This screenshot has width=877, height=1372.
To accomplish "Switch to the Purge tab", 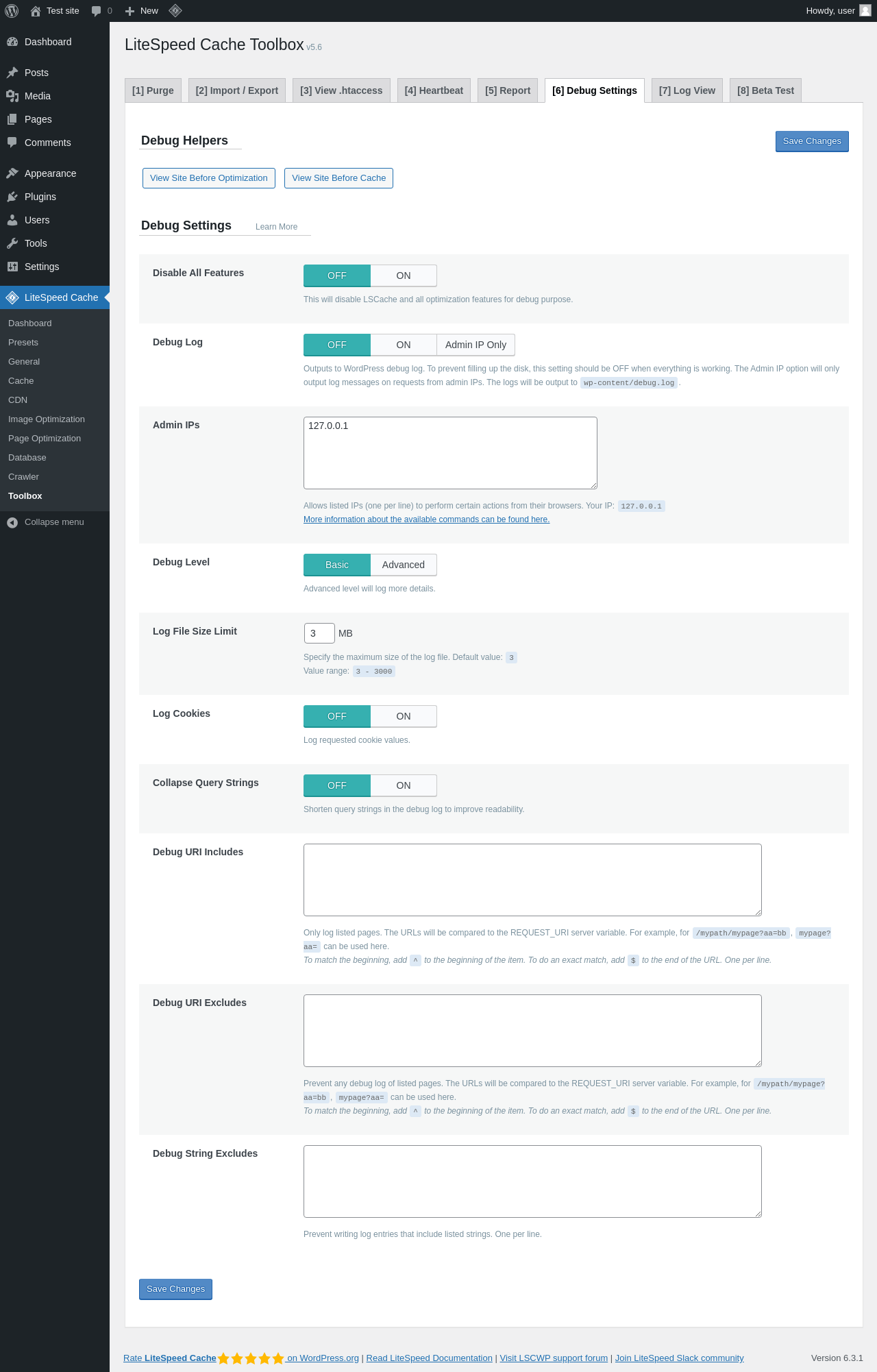I will click(153, 90).
